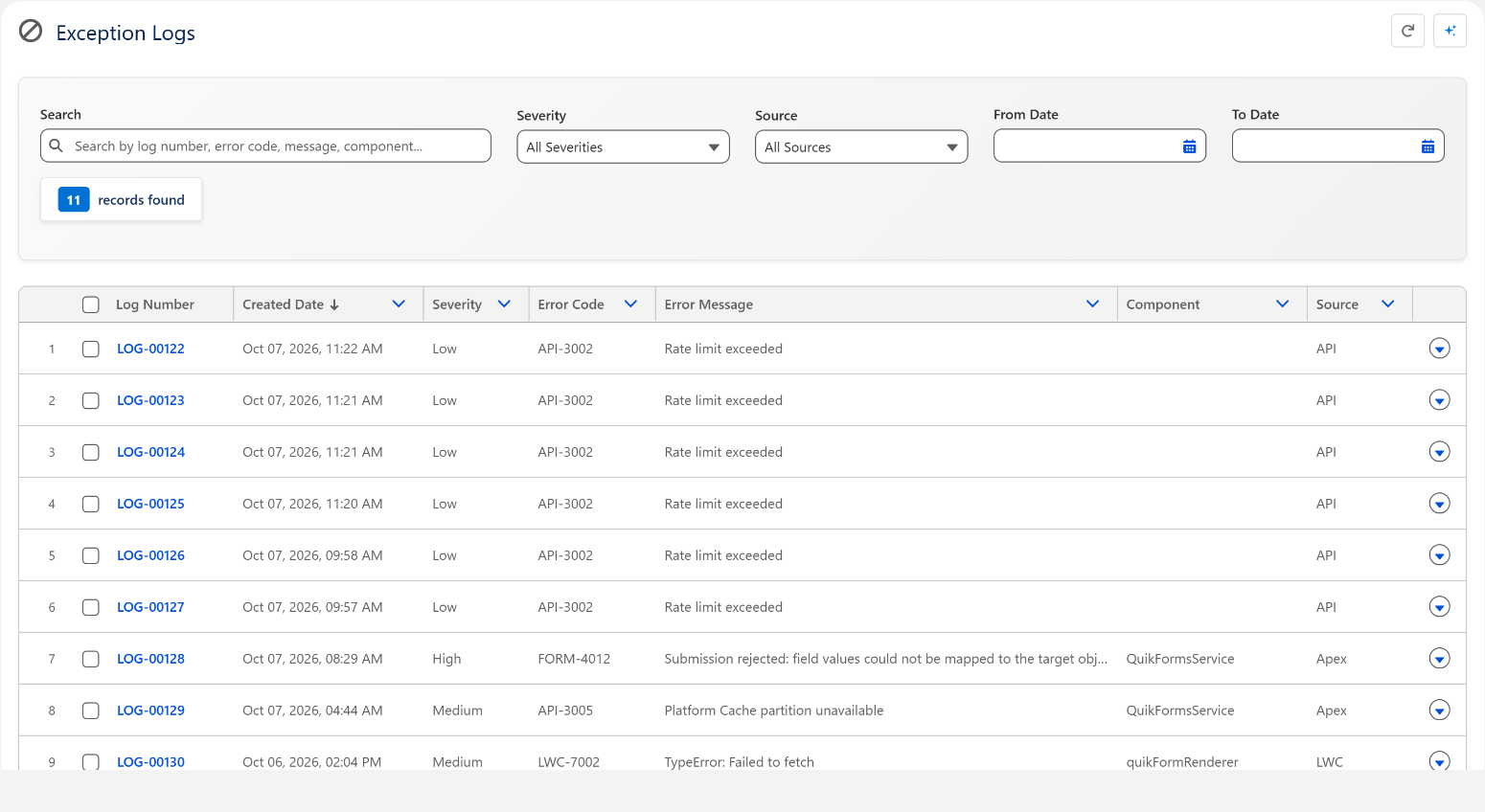Open row actions menu for LOG-00123
This screenshot has width=1485, height=812.
point(1439,400)
